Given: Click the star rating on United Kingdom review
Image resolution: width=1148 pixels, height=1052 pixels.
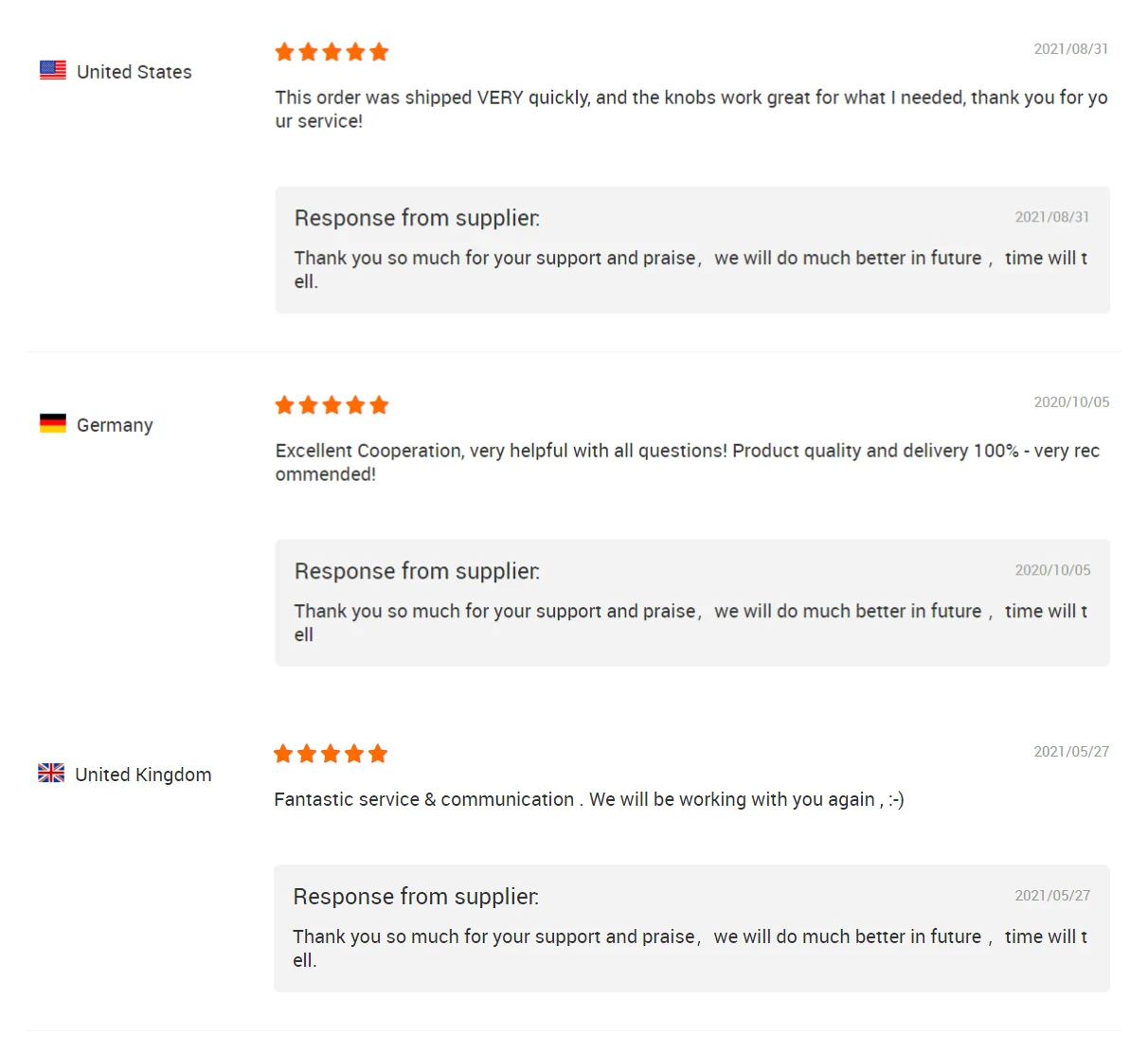Looking at the screenshot, I should (331, 754).
